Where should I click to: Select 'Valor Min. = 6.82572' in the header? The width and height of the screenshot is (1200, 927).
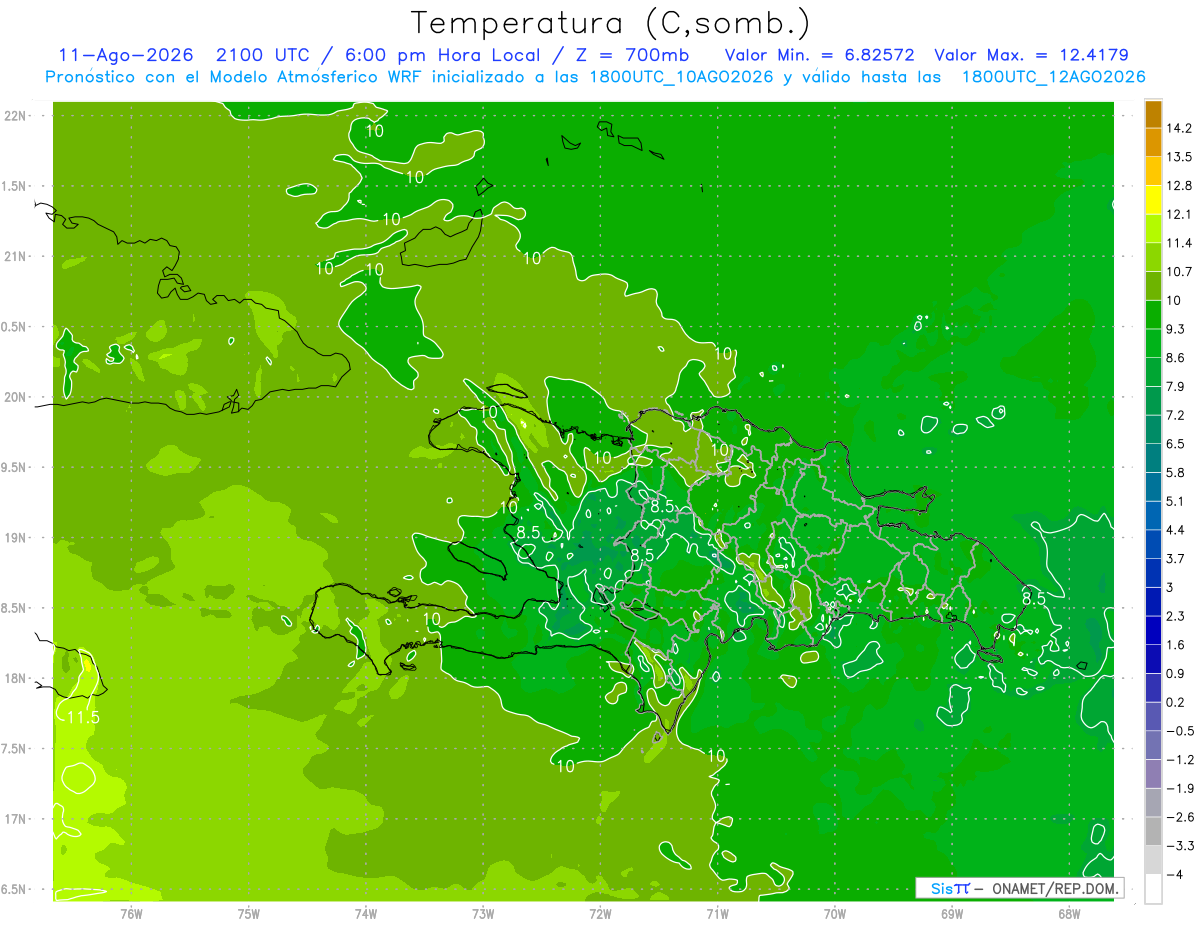[x=819, y=55]
